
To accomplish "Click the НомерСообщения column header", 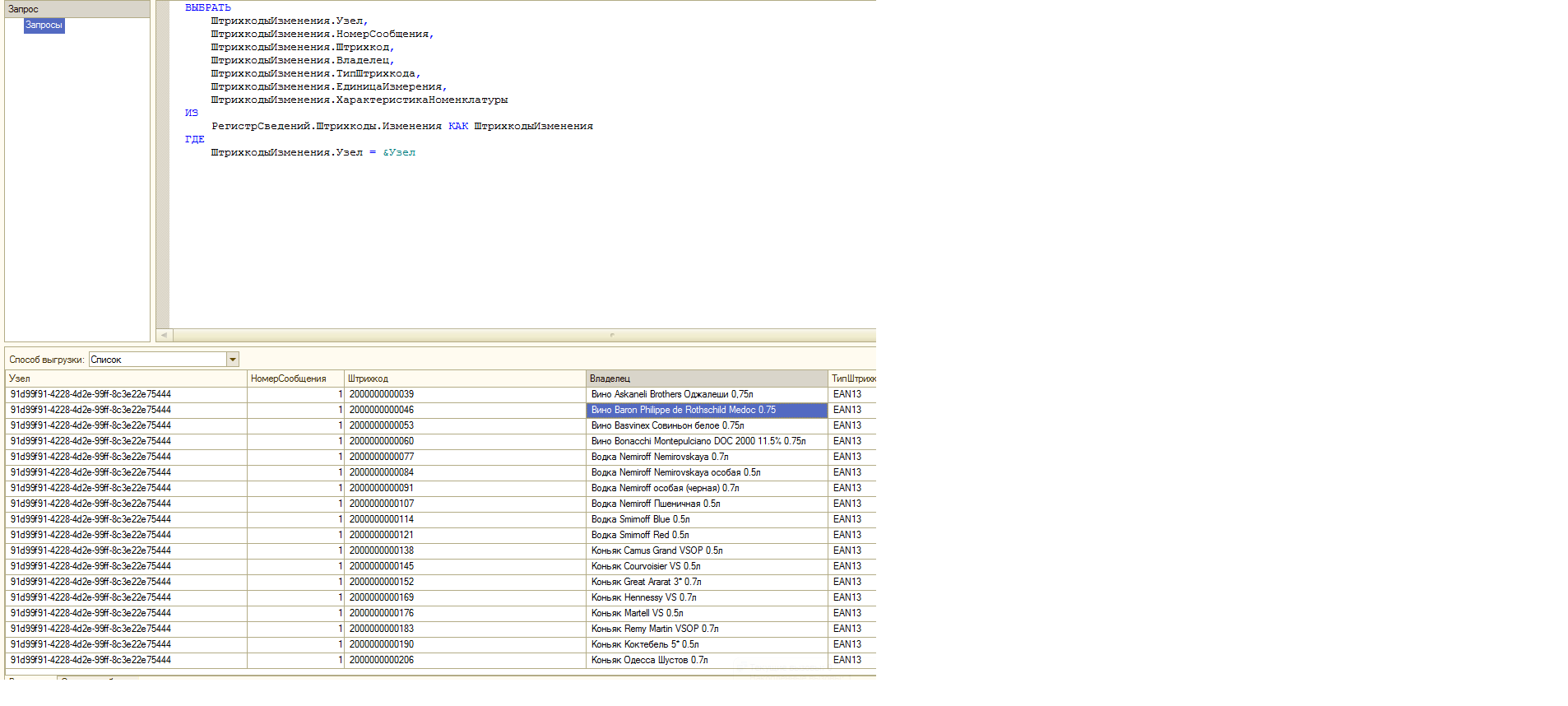I will (x=295, y=379).
